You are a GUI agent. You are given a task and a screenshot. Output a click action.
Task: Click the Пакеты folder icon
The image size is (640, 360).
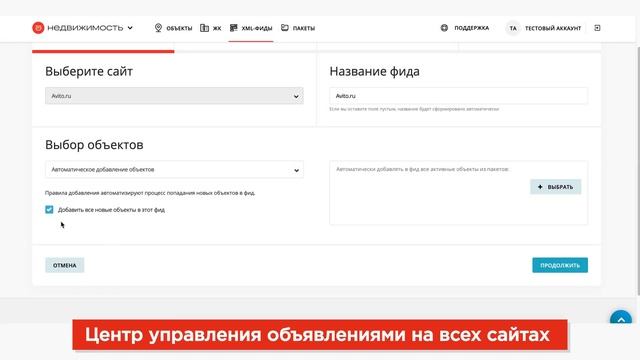(x=285, y=28)
